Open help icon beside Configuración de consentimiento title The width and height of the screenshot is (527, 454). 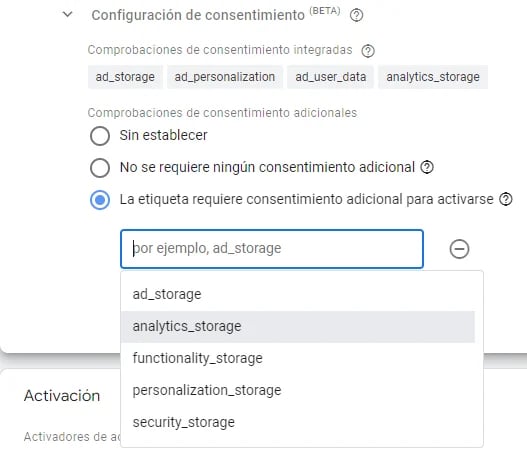tap(356, 15)
